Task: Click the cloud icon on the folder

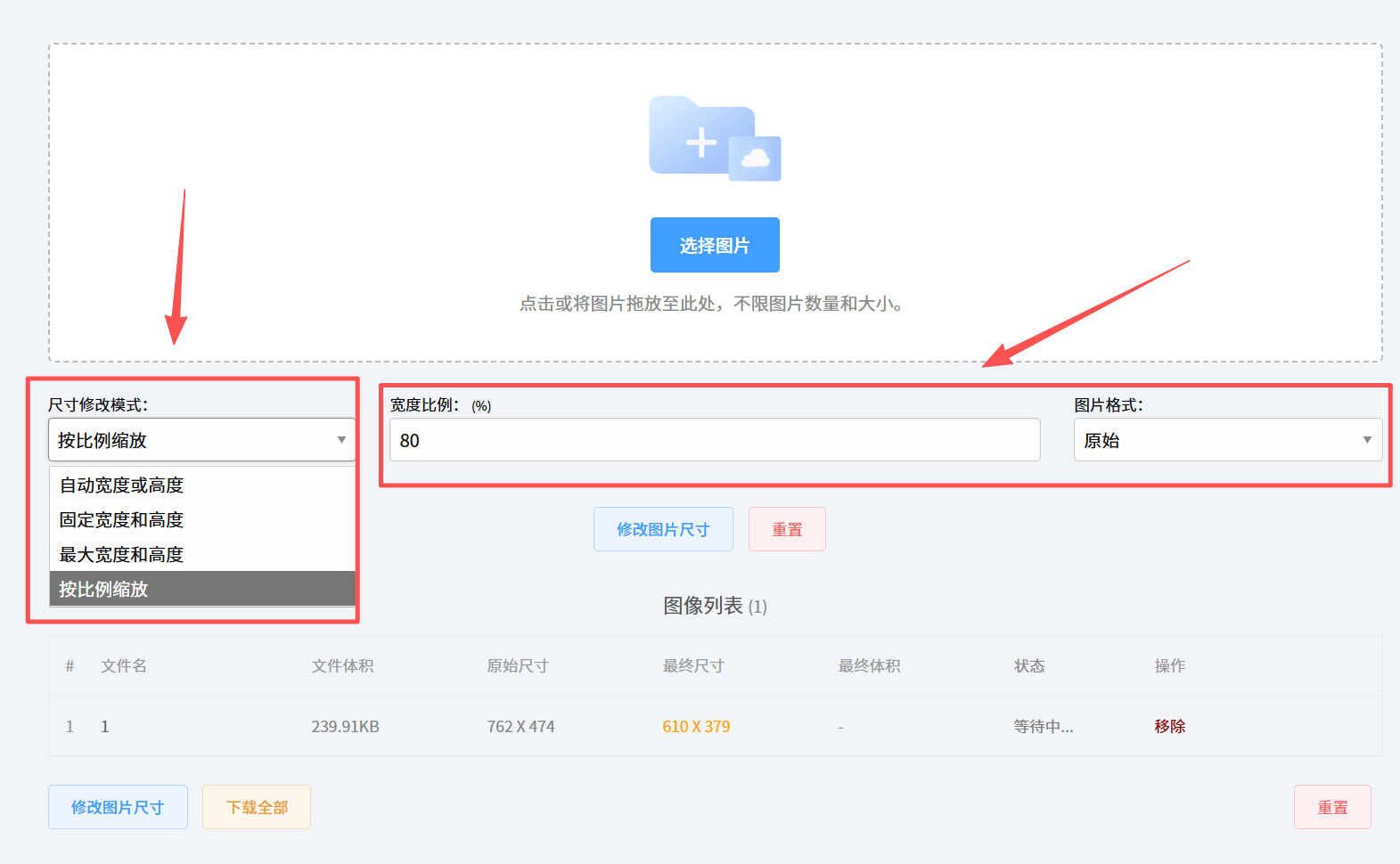Action: pyautogui.click(x=755, y=159)
